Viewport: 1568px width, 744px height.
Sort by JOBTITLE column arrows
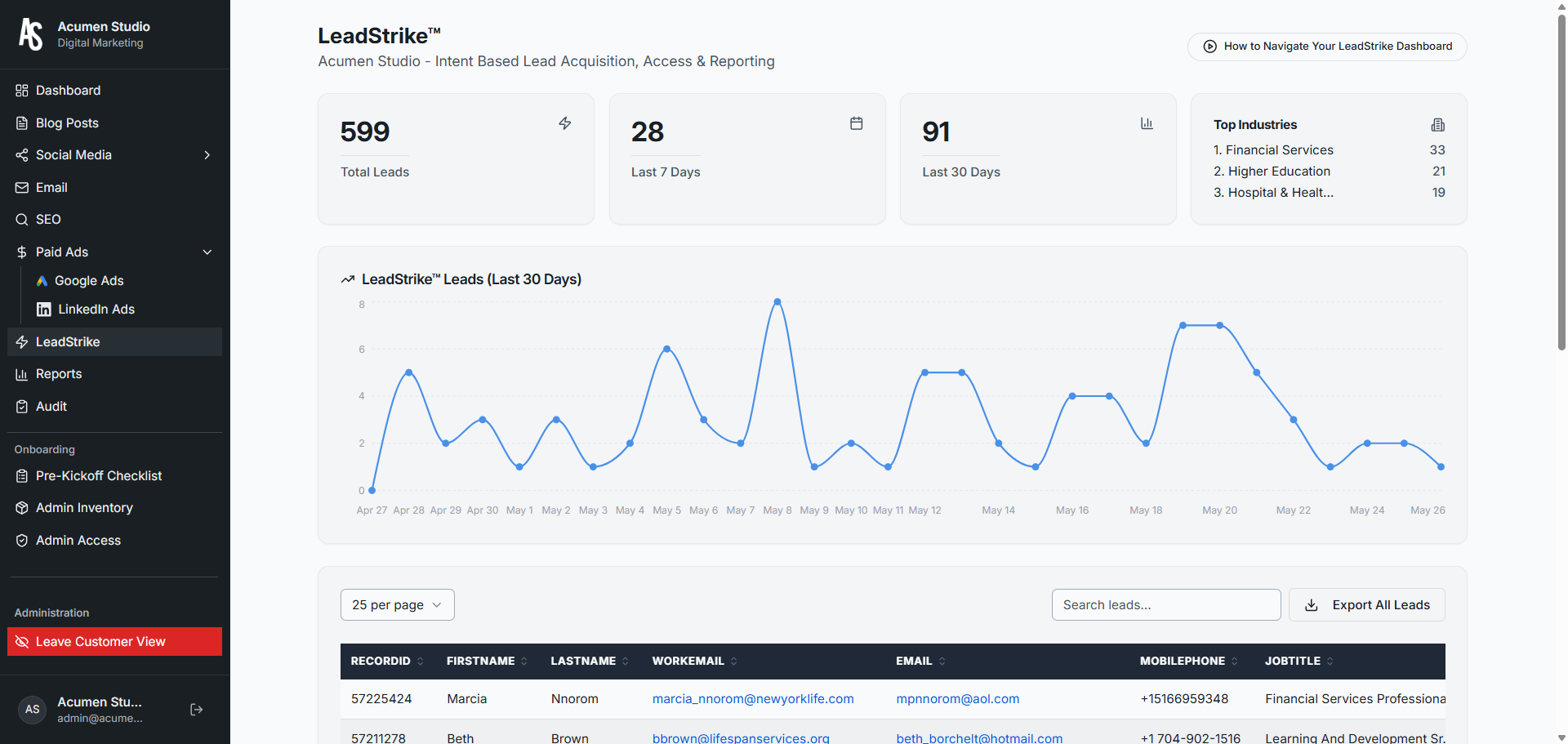(1330, 662)
